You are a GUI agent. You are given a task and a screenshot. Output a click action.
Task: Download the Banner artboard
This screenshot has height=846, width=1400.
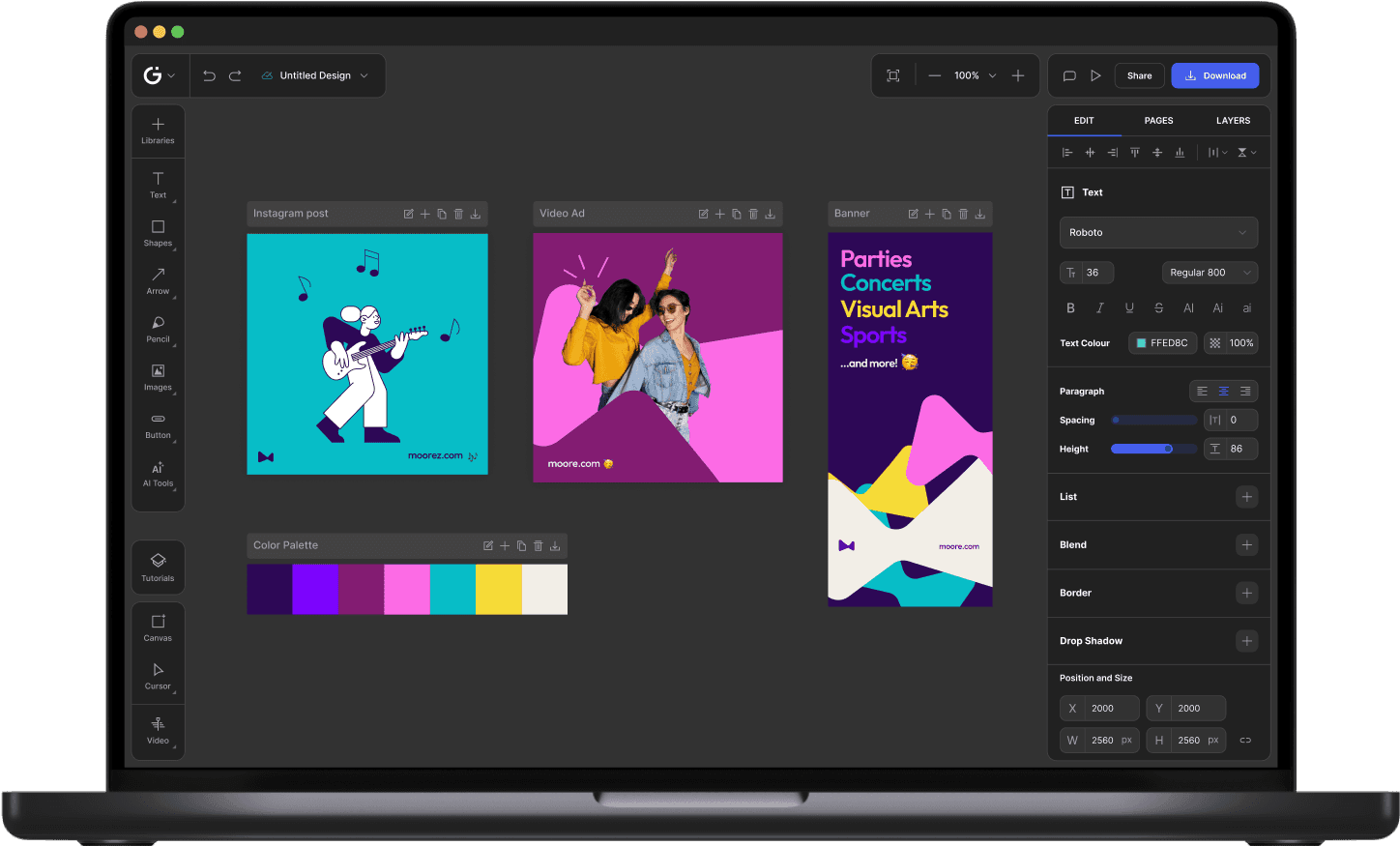coord(979,214)
